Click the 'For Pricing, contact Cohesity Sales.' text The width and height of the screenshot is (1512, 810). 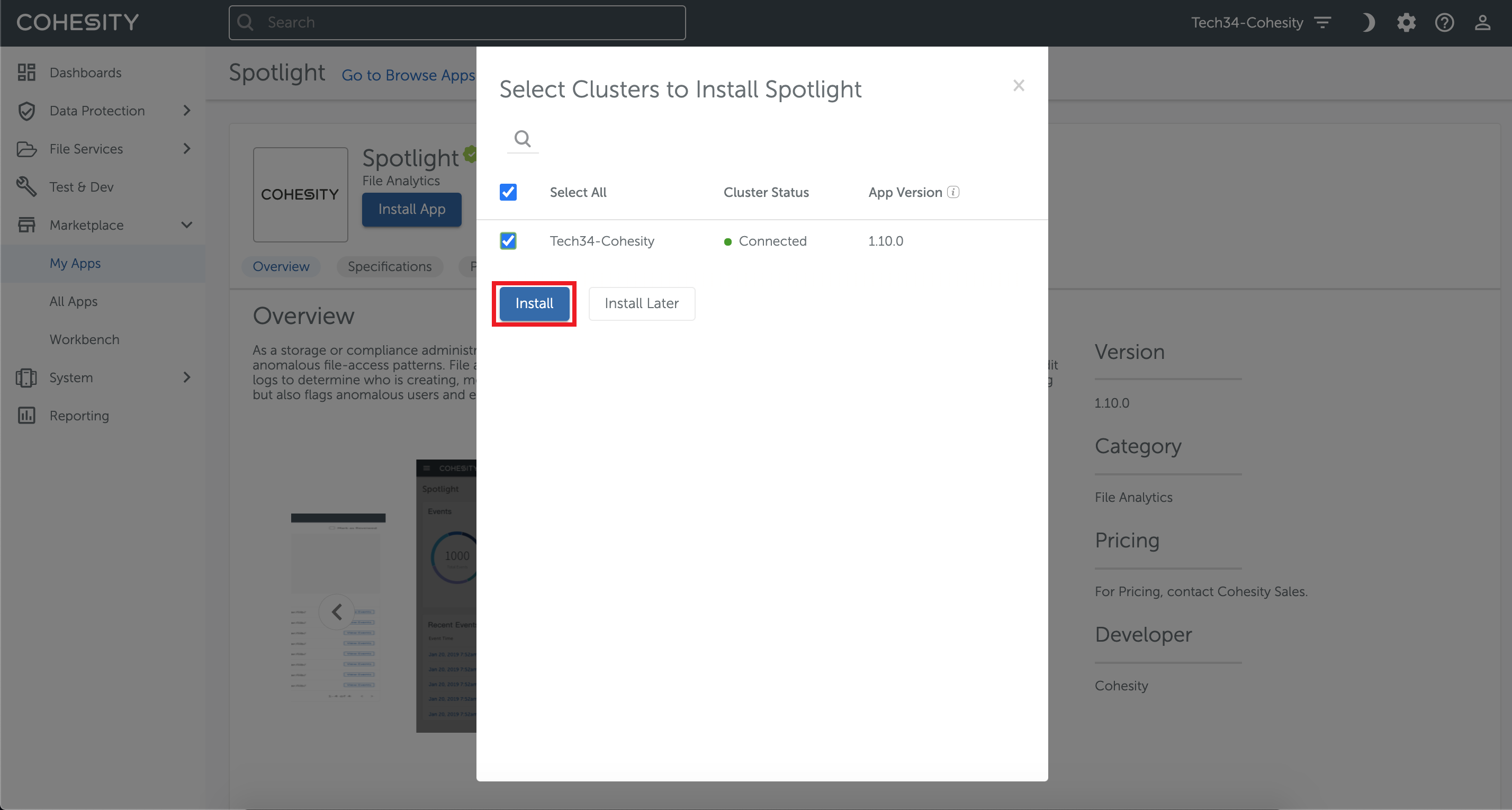(1201, 592)
